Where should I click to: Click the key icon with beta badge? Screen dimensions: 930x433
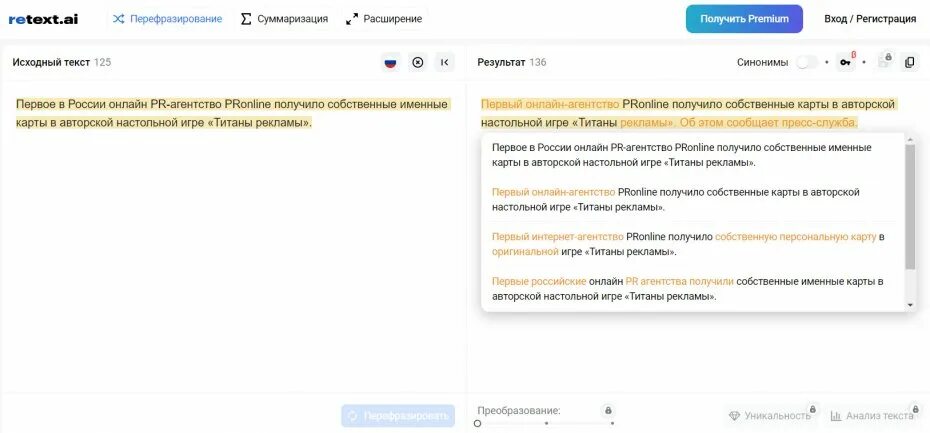tap(846, 62)
